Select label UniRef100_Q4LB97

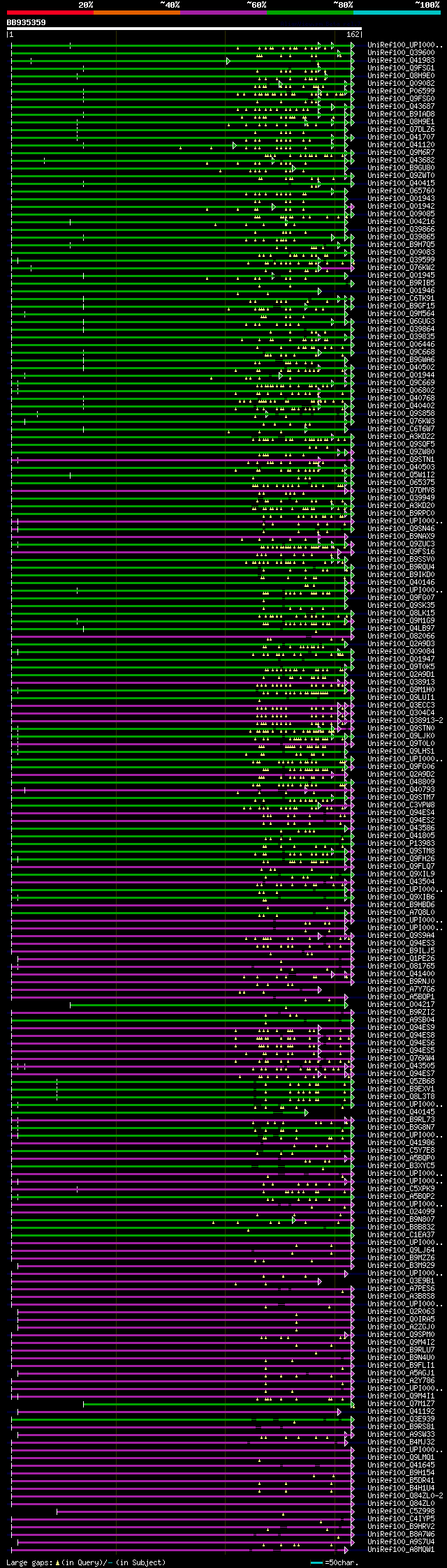(401, 629)
